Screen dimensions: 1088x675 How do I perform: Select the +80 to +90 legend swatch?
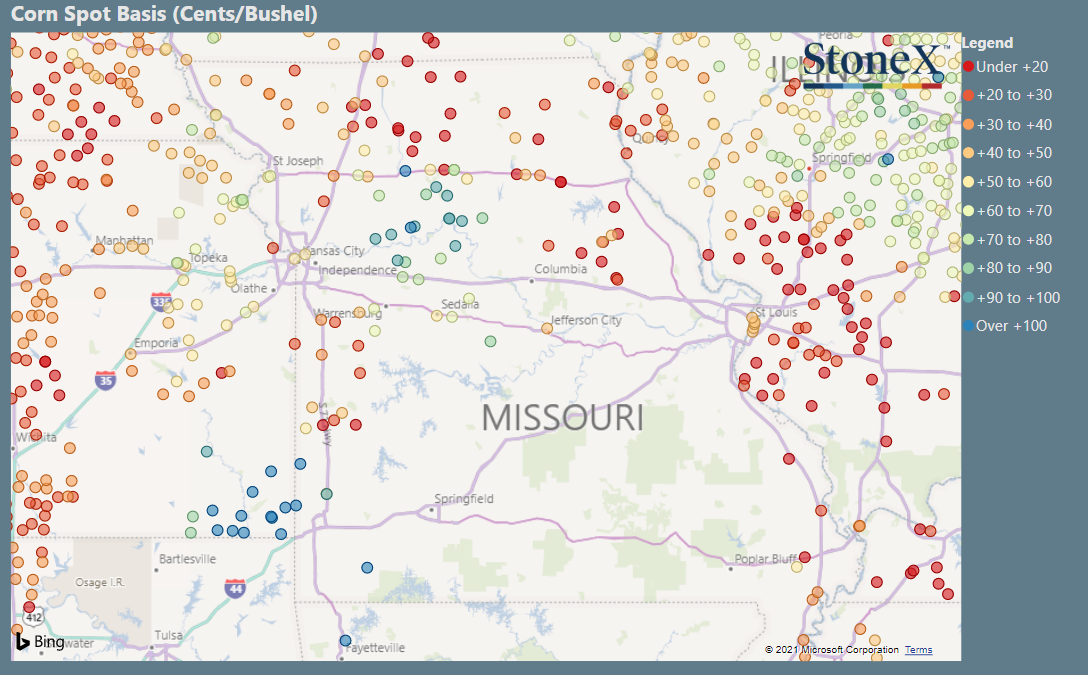coord(969,268)
